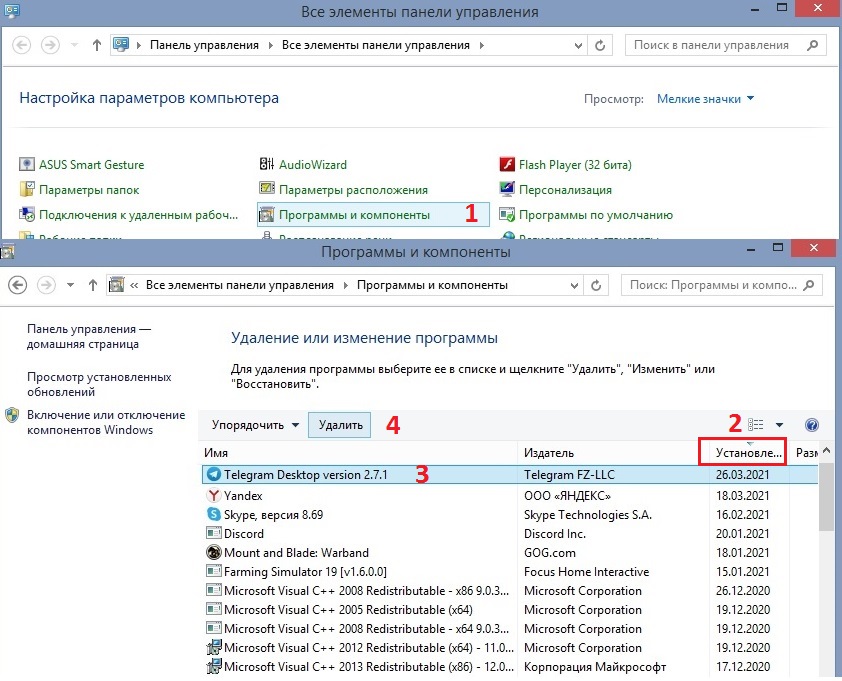Select Discord program row
Viewport: 842px width, 681px height.
click(x=510, y=533)
